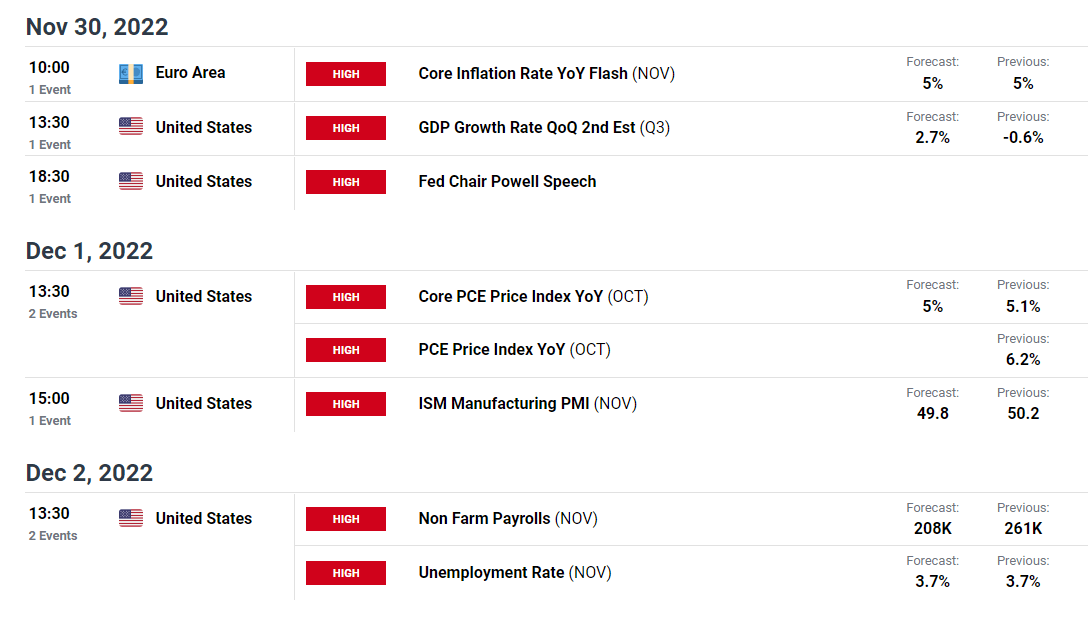
Task: Open Fed Chair Powell Speech event
Action: point(507,182)
